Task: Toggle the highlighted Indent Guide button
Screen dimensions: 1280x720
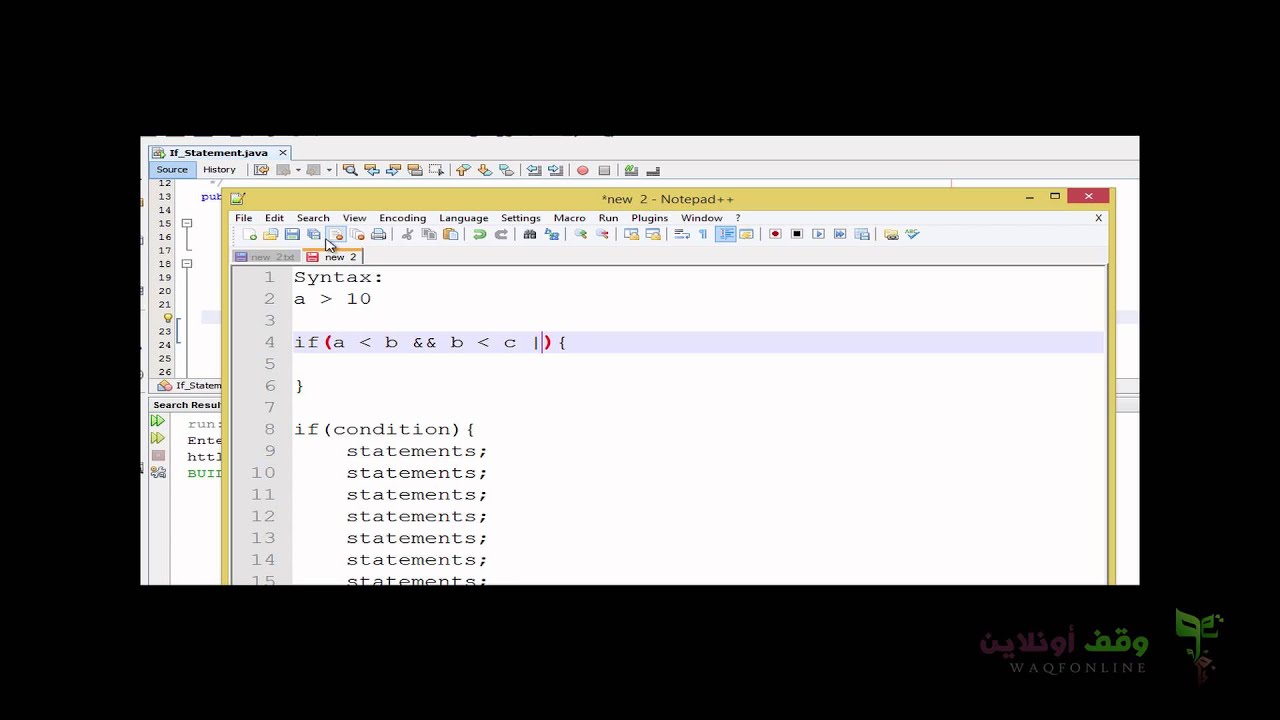Action: tap(725, 234)
